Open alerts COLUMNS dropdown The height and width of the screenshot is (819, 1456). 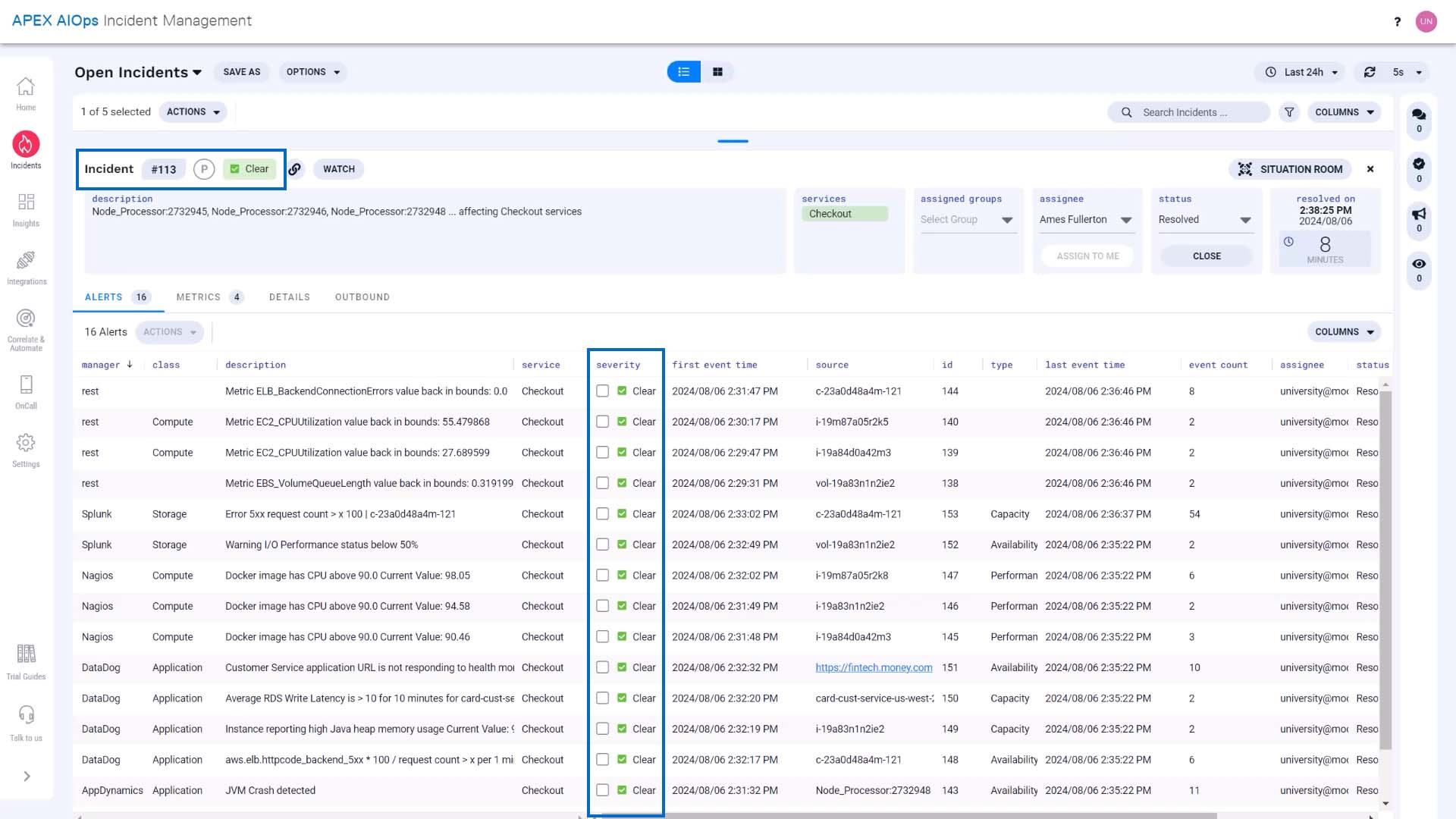(x=1345, y=332)
